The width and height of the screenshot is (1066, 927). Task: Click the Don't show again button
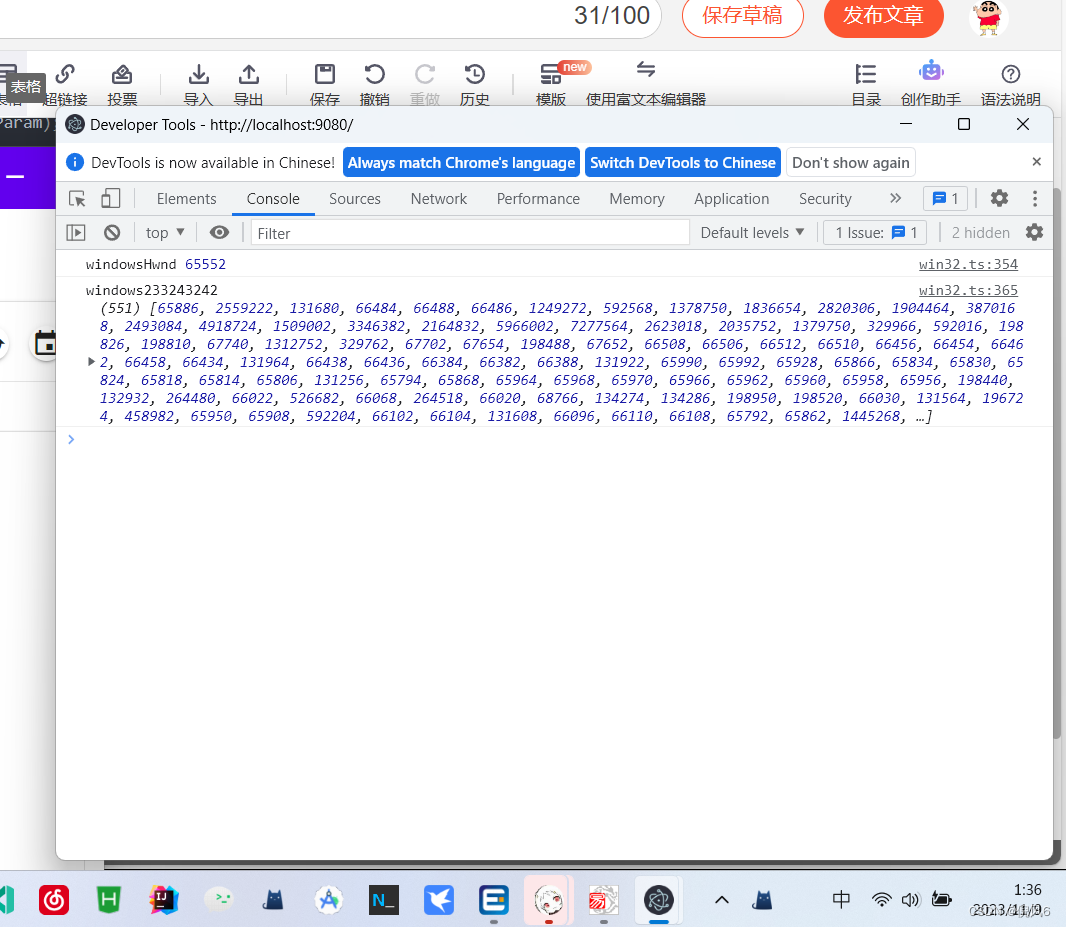click(x=850, y=162)
